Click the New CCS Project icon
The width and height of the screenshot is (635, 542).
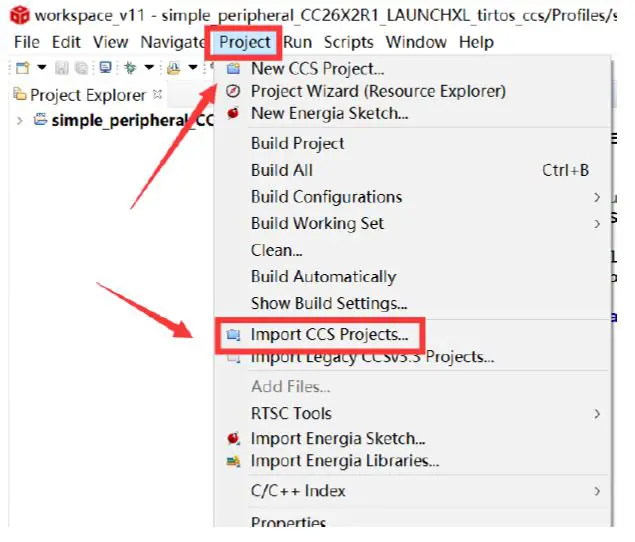pos(233,69)
